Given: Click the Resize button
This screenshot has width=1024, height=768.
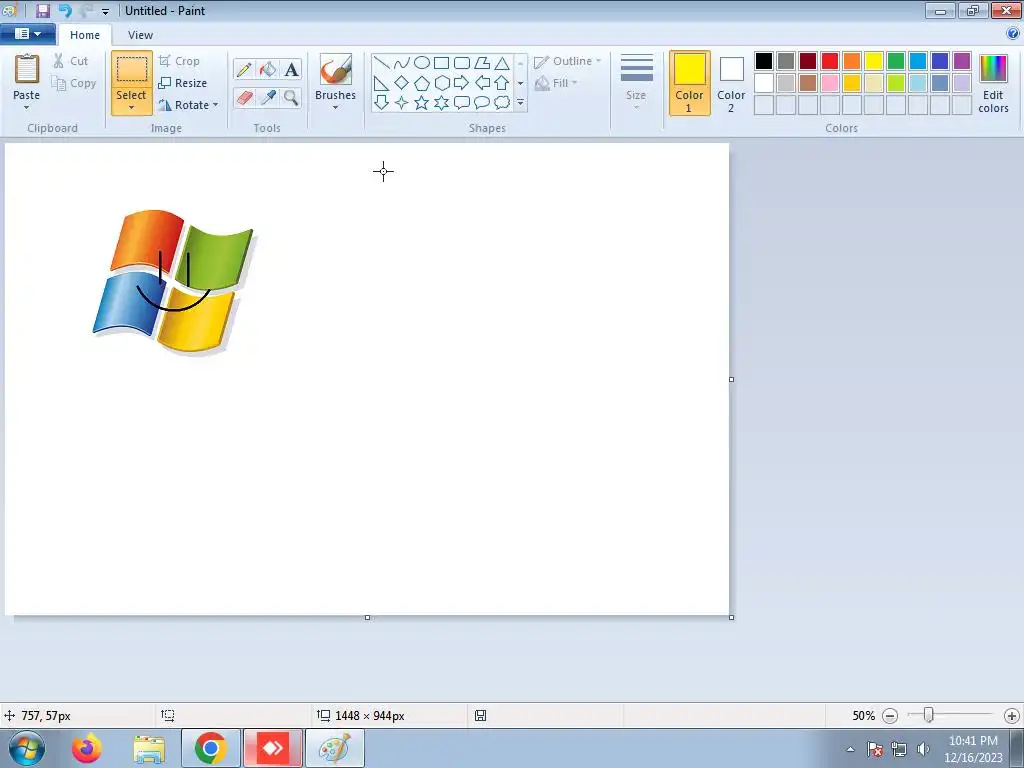Looking at the screenshot, I should tap(183, 83).
